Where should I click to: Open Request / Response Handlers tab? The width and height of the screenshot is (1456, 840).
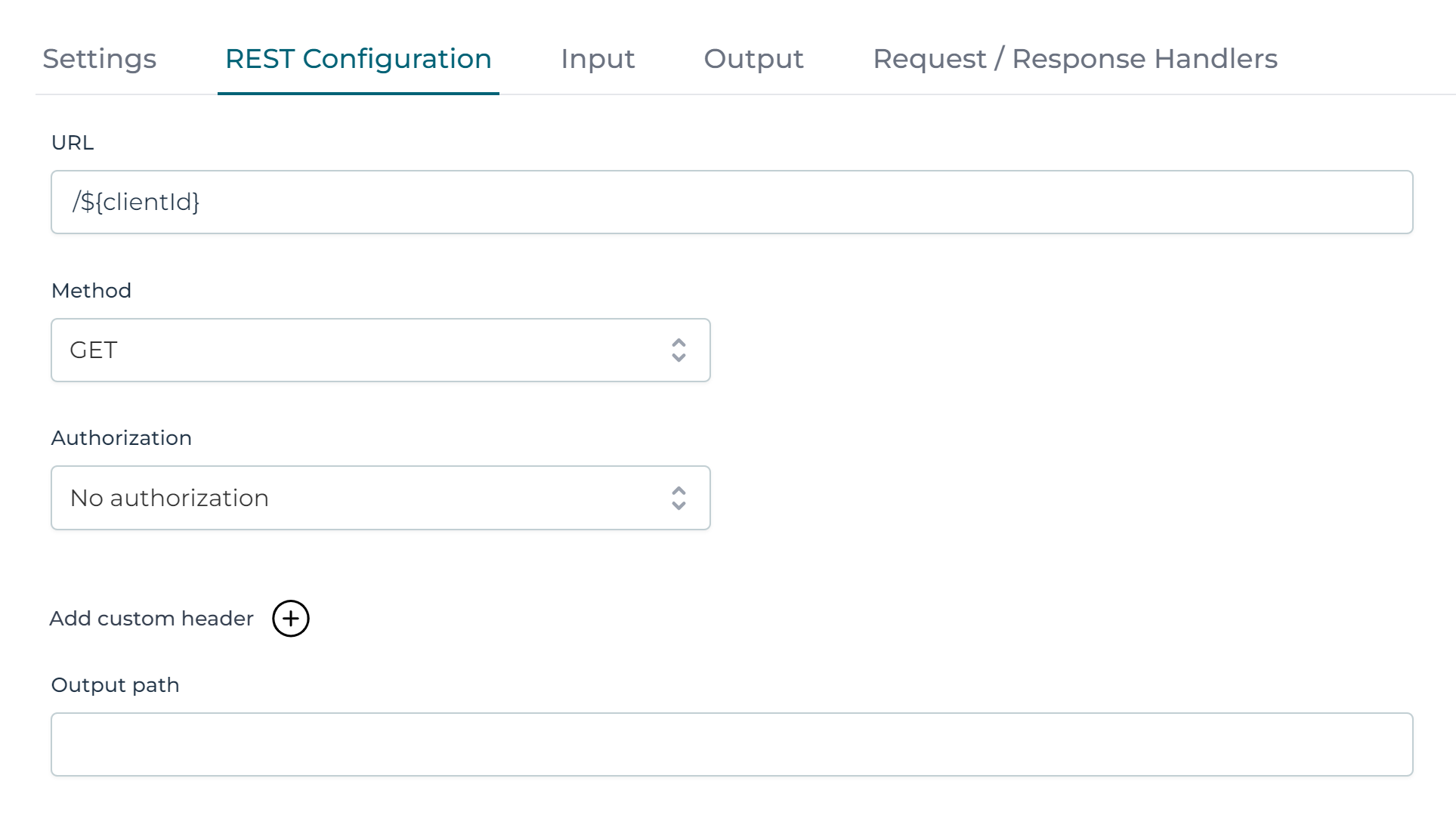pos(1074,59)
